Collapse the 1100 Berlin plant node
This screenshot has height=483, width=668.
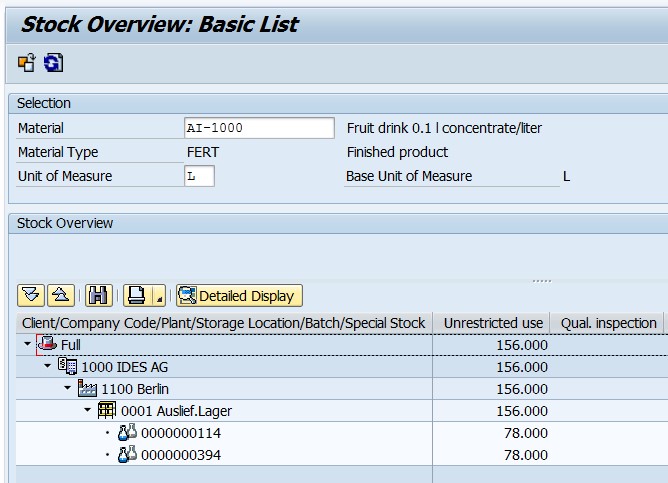[67, 388]
